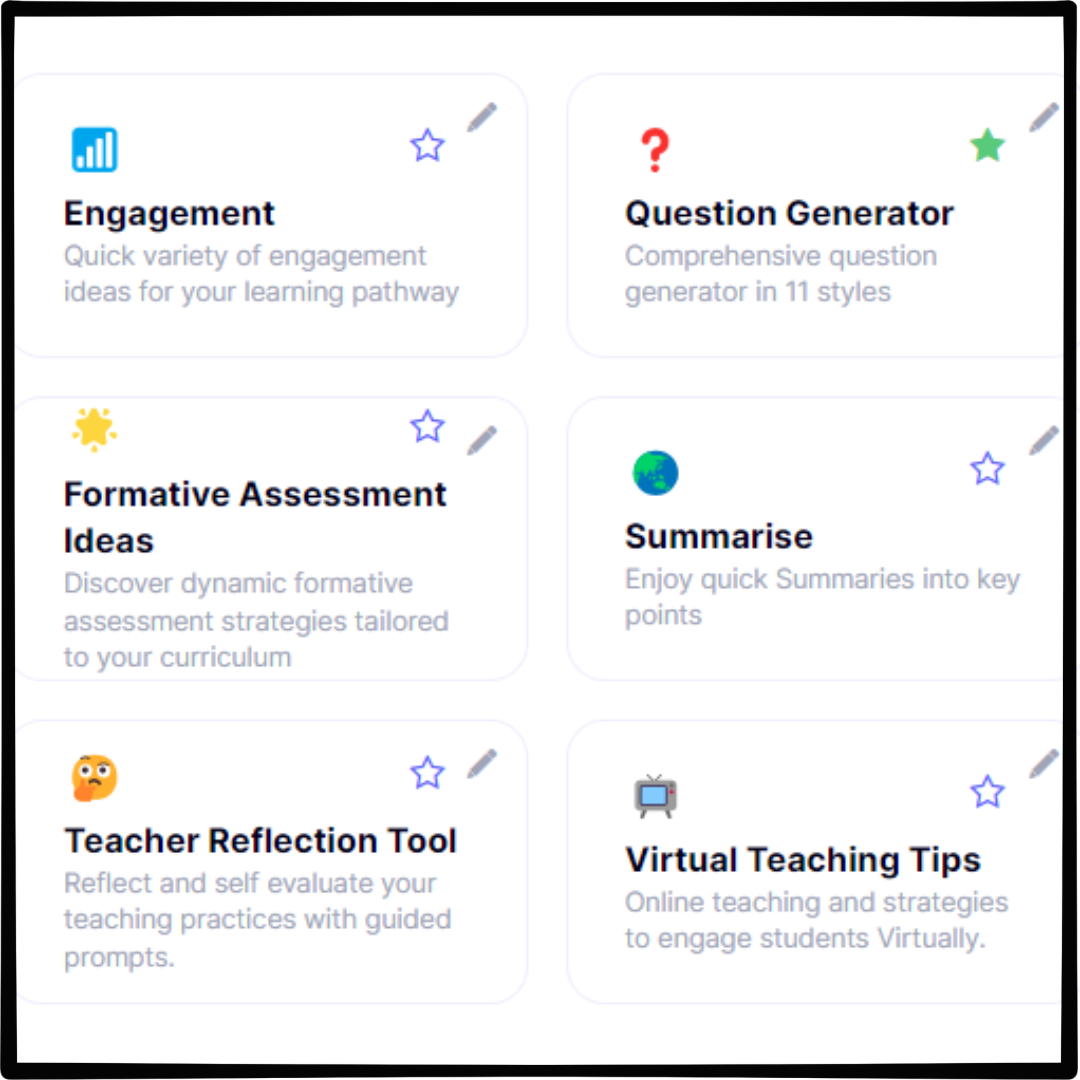Mark Virtual Teaching Tips as a favorite
This screenshot has width=1080, height=1080.
tap(987, 791)
